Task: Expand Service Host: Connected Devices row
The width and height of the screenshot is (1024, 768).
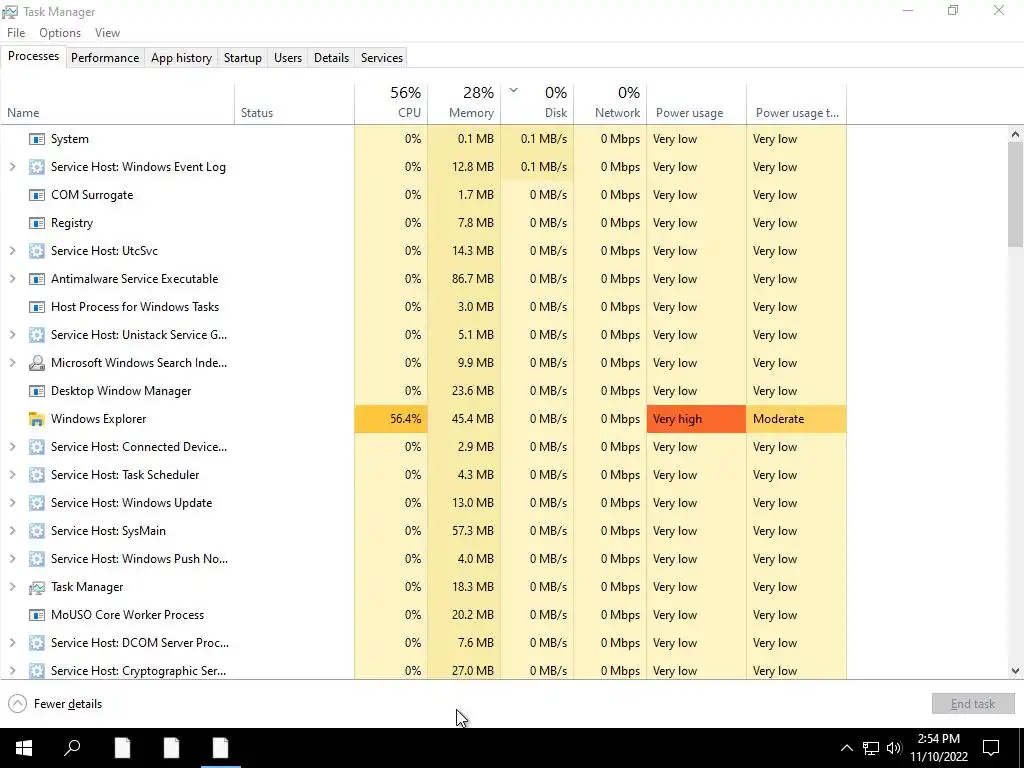Action: (12, 447)
